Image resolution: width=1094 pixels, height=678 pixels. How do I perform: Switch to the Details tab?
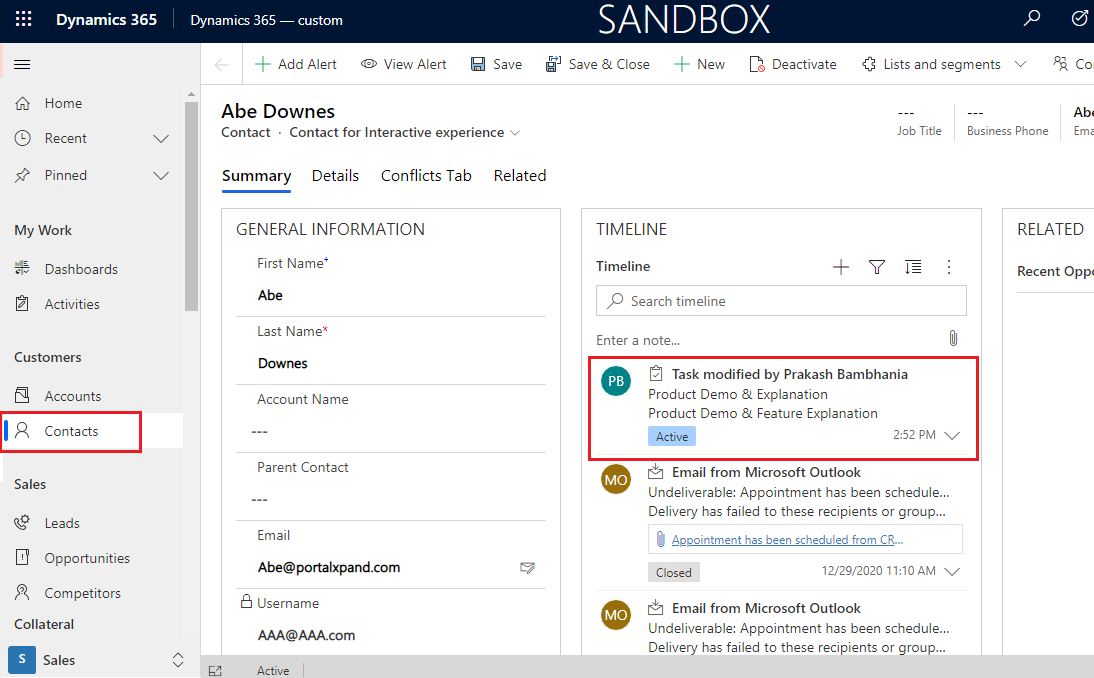click(335, 176)
